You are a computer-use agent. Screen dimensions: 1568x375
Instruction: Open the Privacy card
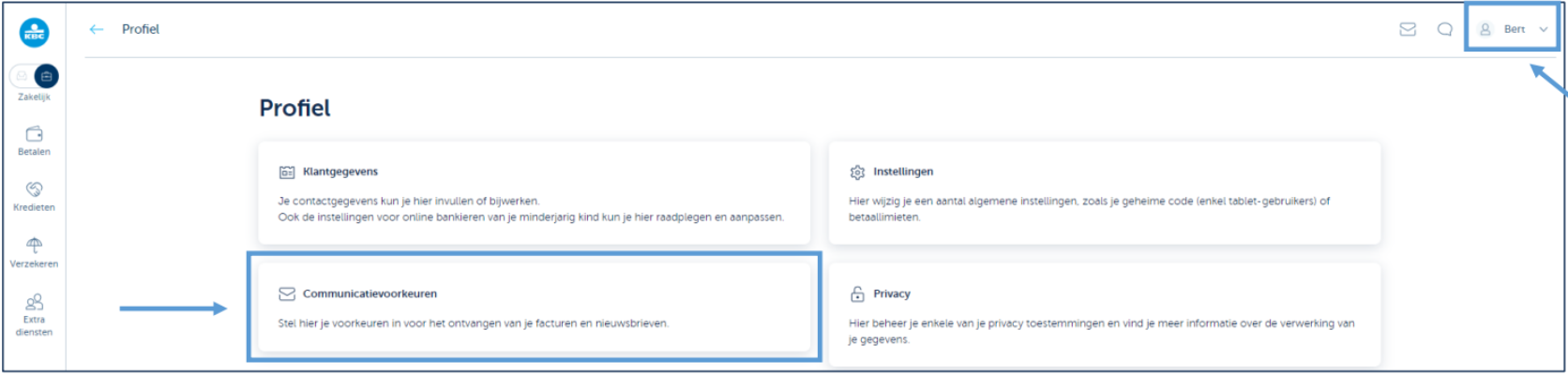pyautogui.click(x=1104, y=315)
